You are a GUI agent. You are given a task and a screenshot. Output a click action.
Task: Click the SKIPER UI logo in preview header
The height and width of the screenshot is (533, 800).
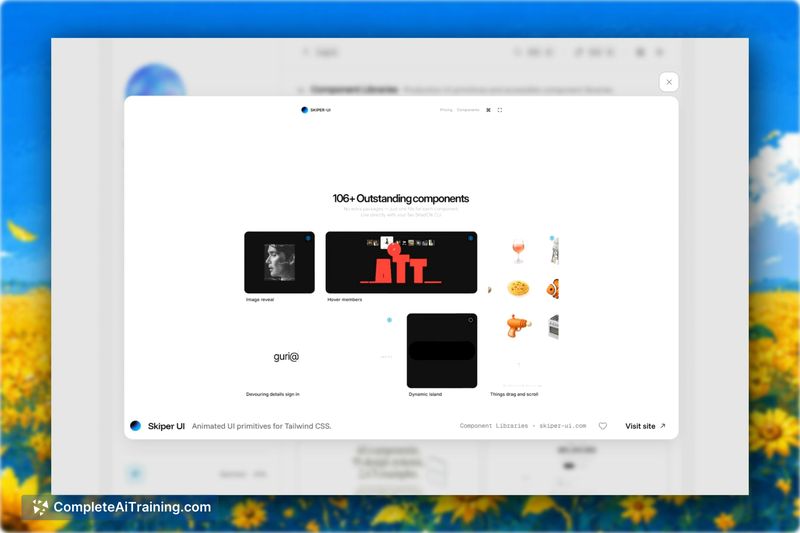click(316, 110)
